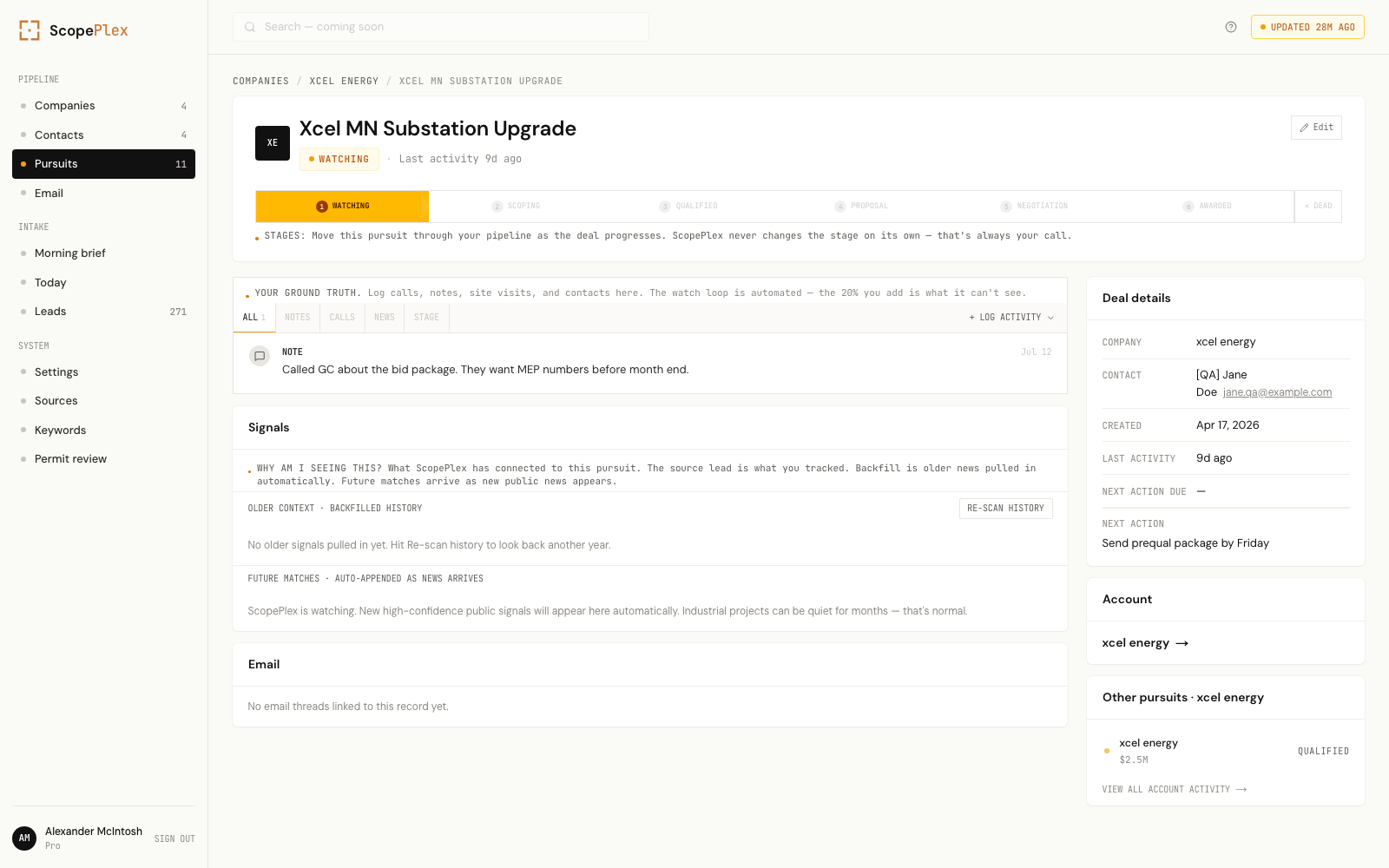Click the Alexander McIntosh user name

(x=94, y=832)
